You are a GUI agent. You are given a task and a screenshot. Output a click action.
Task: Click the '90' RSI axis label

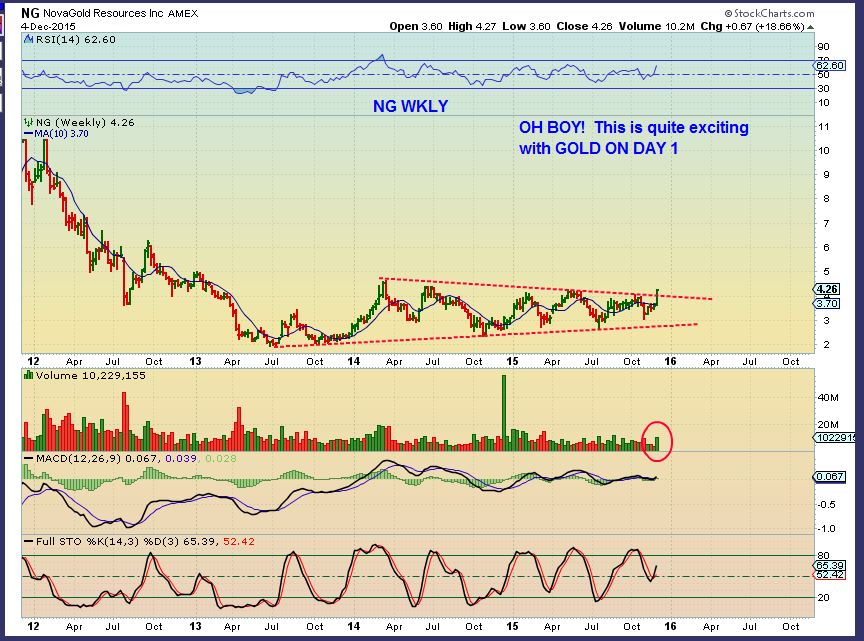[x=824, y=46]
